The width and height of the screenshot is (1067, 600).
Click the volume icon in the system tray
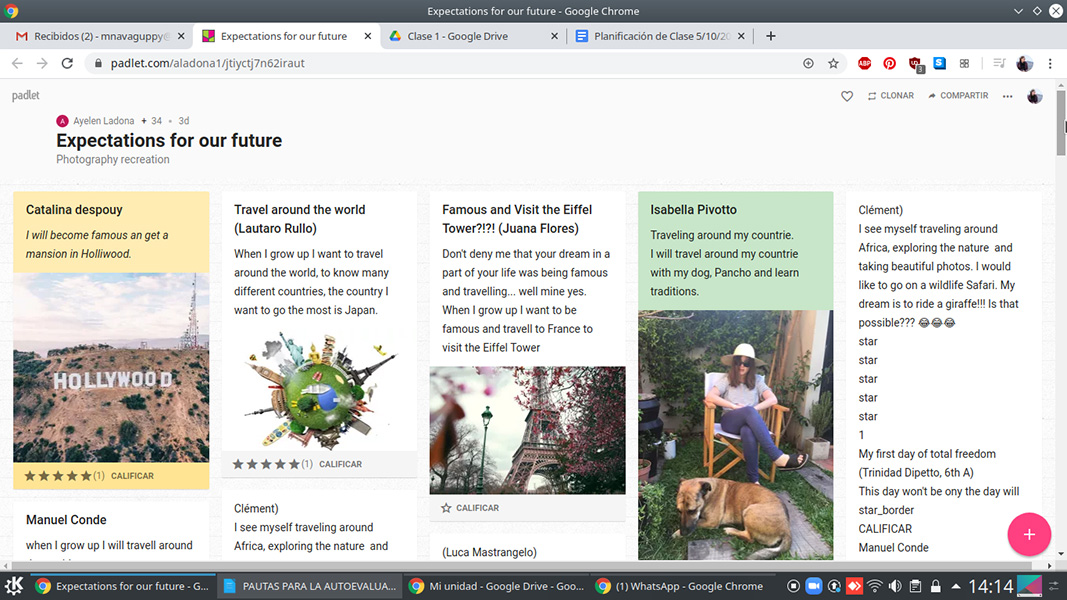[895, 586]
